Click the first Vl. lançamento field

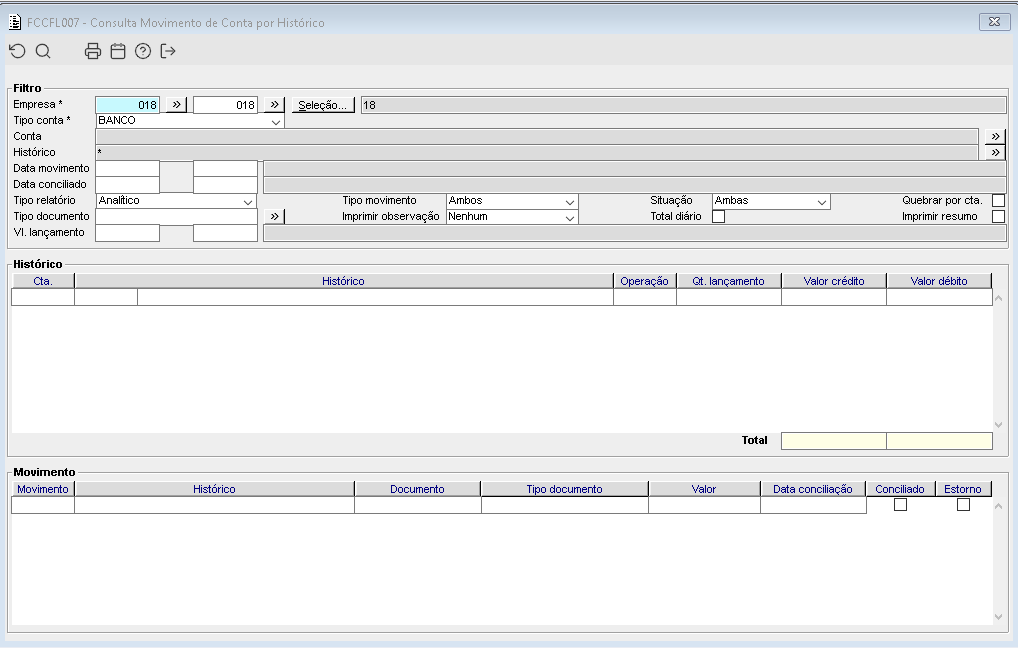point(127,232)
